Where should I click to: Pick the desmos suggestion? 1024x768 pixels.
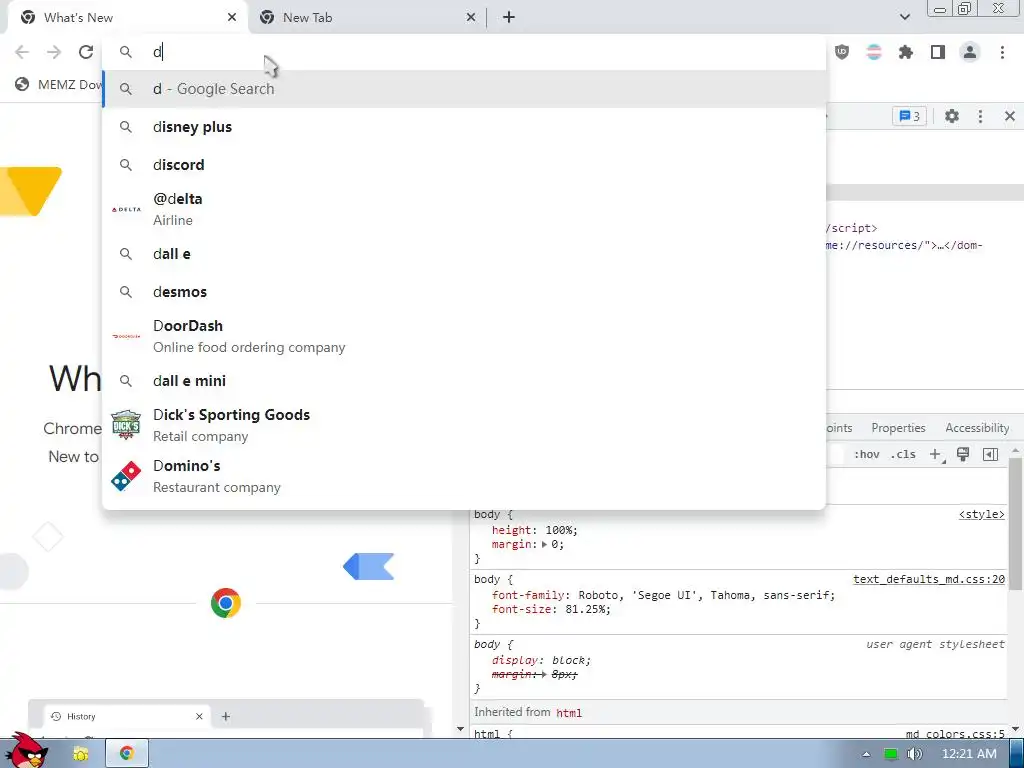(x=464, y=291)
